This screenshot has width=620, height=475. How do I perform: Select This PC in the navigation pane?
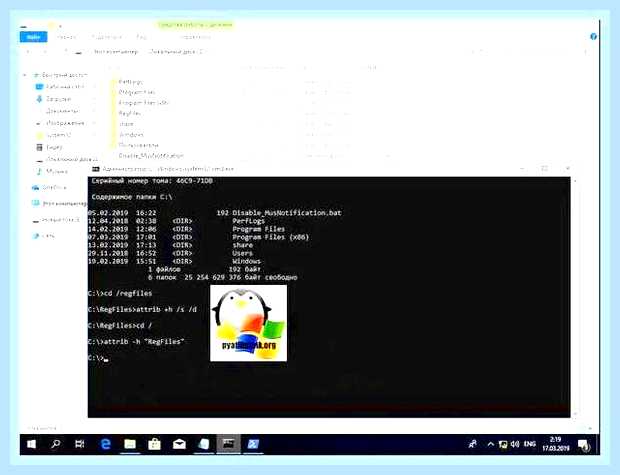click(59, 203)
